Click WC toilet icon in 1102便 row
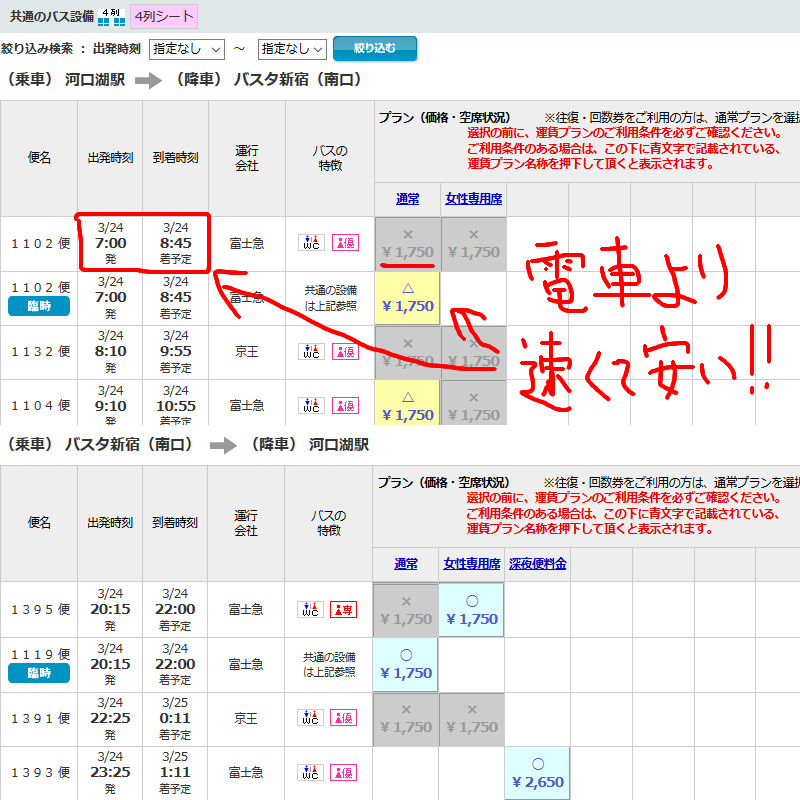This screenshot has width=800, height=800. (x=311, y=242)
